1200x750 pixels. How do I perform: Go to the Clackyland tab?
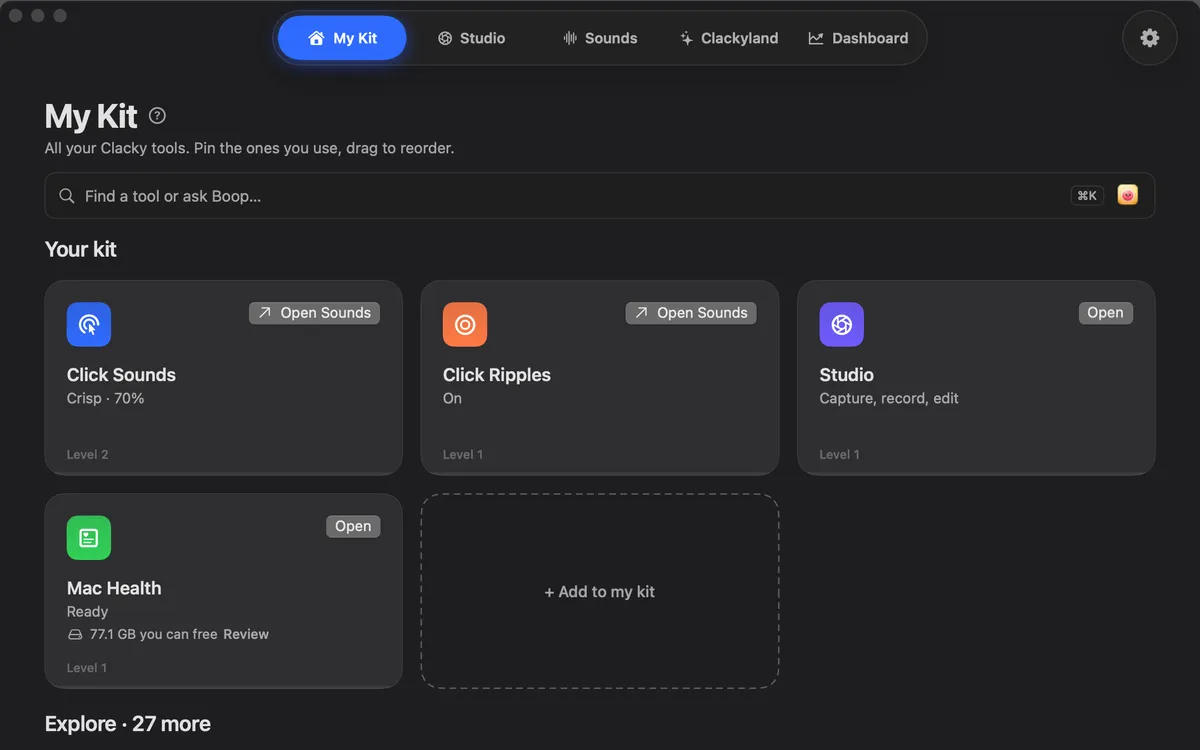pos(729,38)
